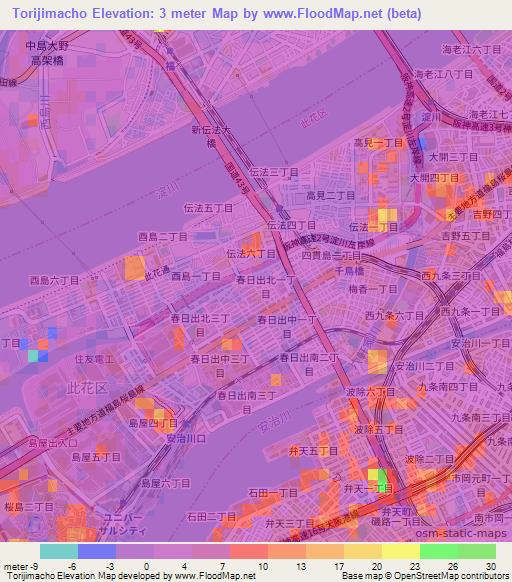The image size is (512, 582).
Task: Click the 西島二丁目 map label
Action: pyautogui.click(x=163, y=237)
